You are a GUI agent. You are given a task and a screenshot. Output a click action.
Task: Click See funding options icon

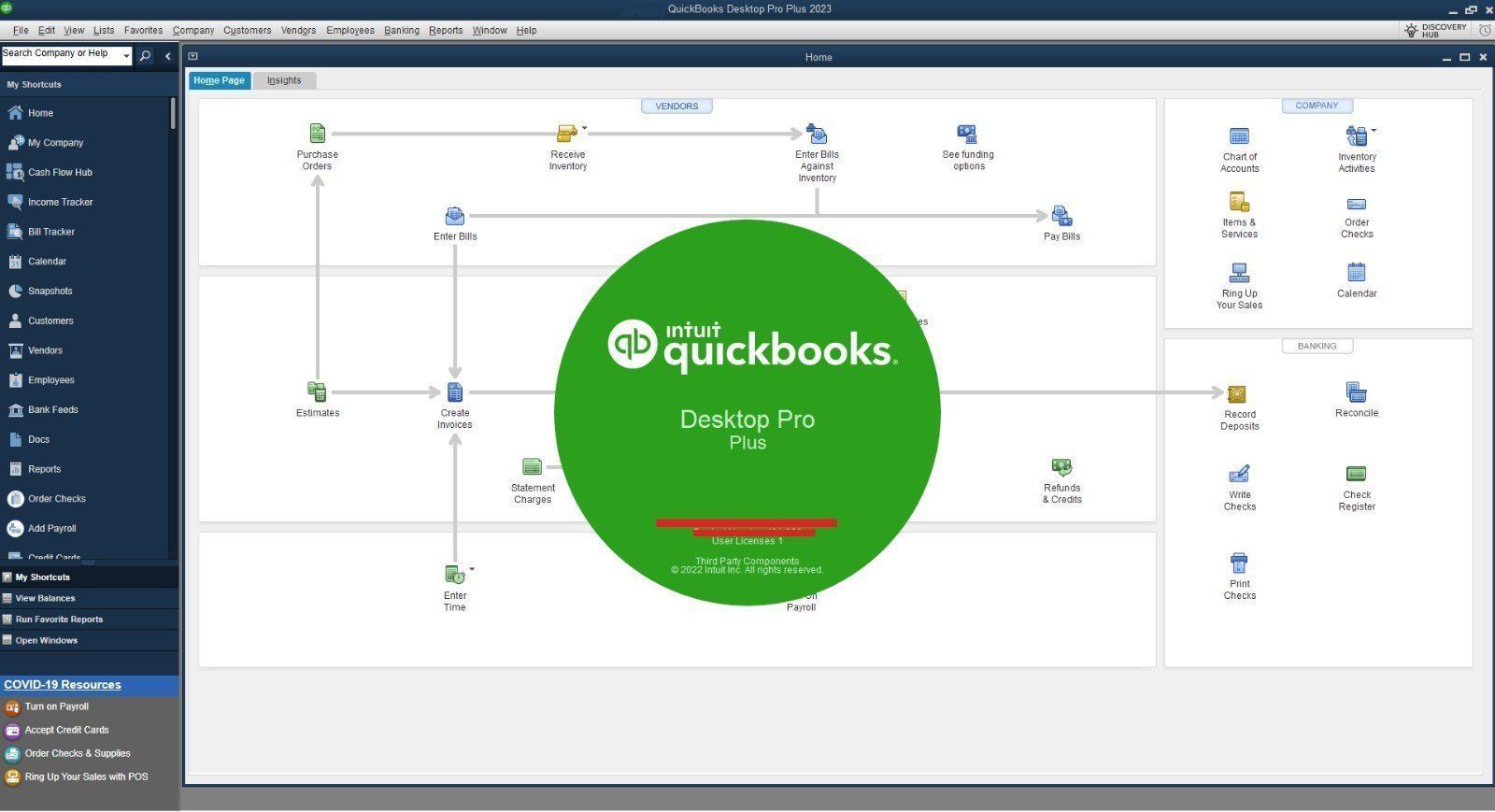point(967,134)
